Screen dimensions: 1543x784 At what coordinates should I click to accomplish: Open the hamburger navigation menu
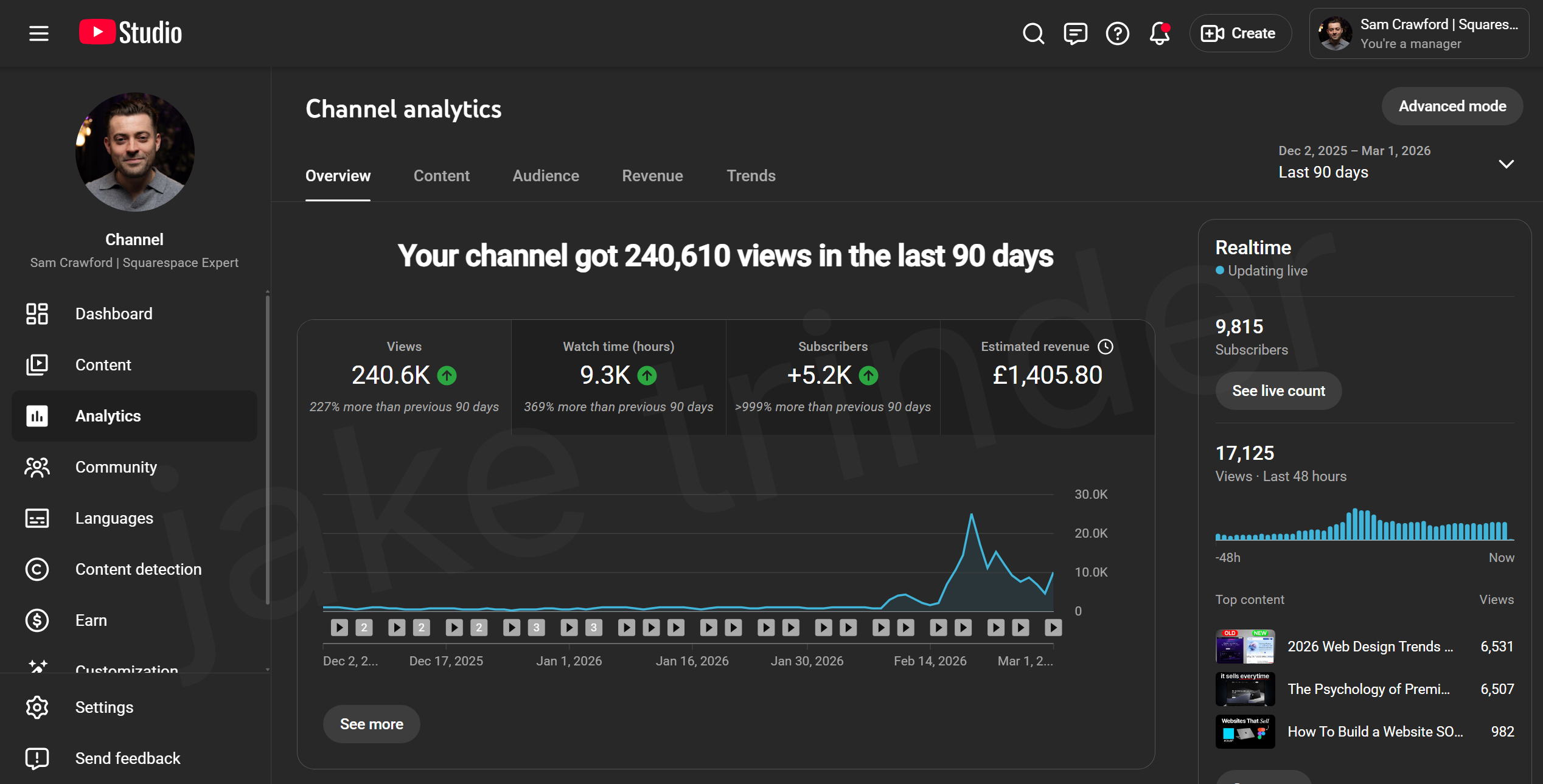coord(38,33)
